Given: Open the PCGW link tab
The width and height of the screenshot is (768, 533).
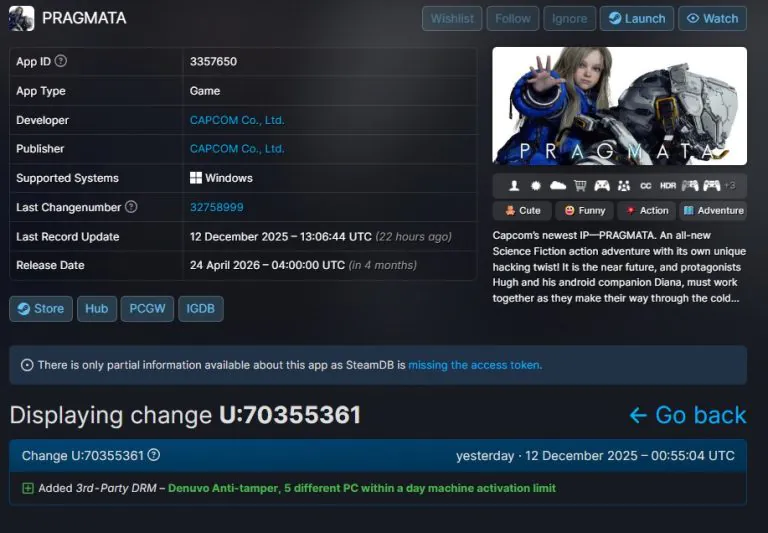Looking at the screenshot, I should pyautogui.click(x=148, y=309).
